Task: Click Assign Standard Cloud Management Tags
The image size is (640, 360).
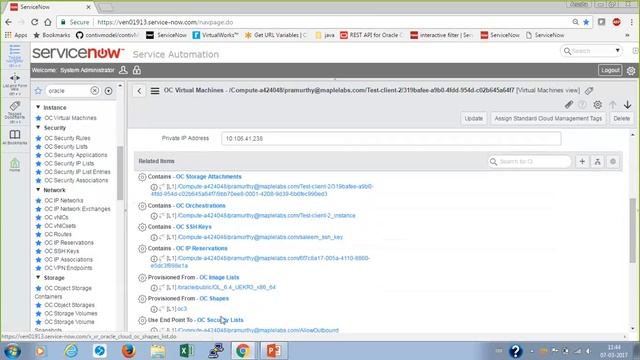Action: tap(548, 118)
